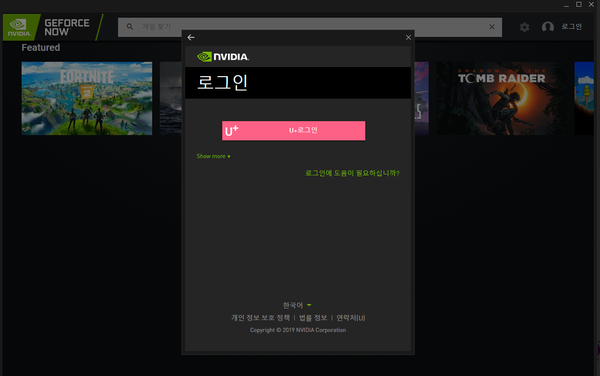Select the Fortnite game thumbnail
This screenshot has height=376, width=600.
[x=87, y=98]
